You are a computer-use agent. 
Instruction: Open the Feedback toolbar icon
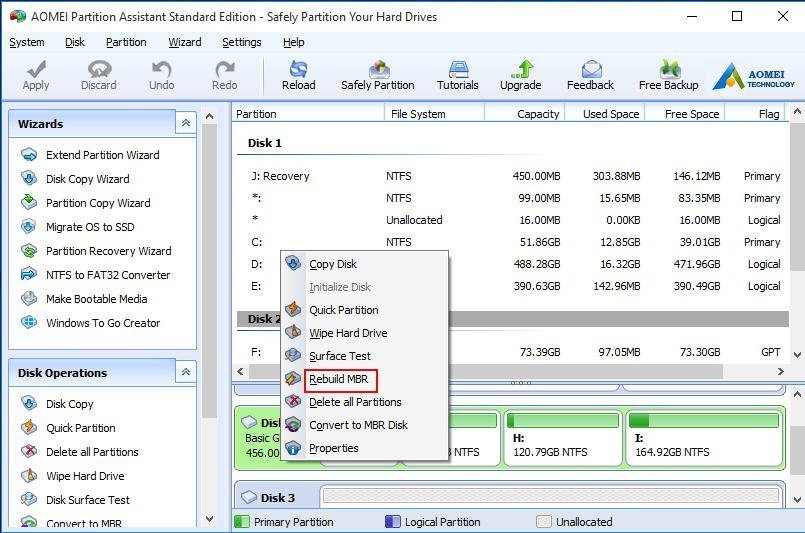591,69
